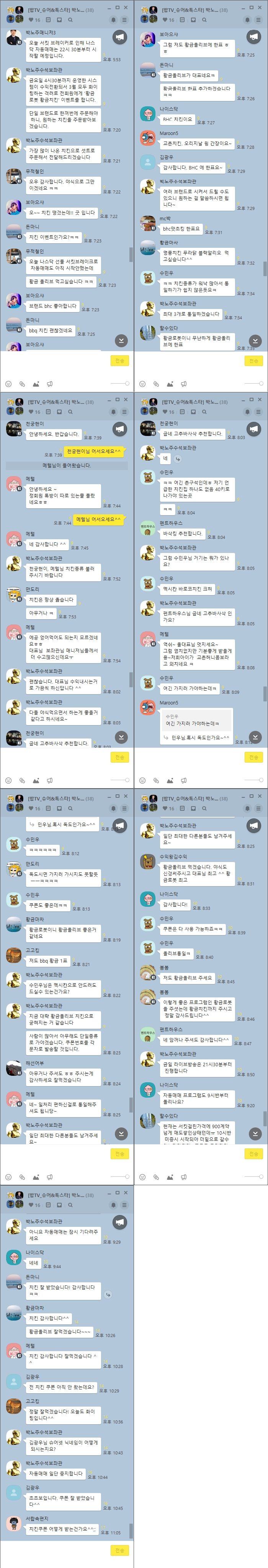Open notice board icon above 황금마차 황금올리브 chat
The height and width of the screenshot is (1568, 268).
pyautogui.click(x=48, y=808)
